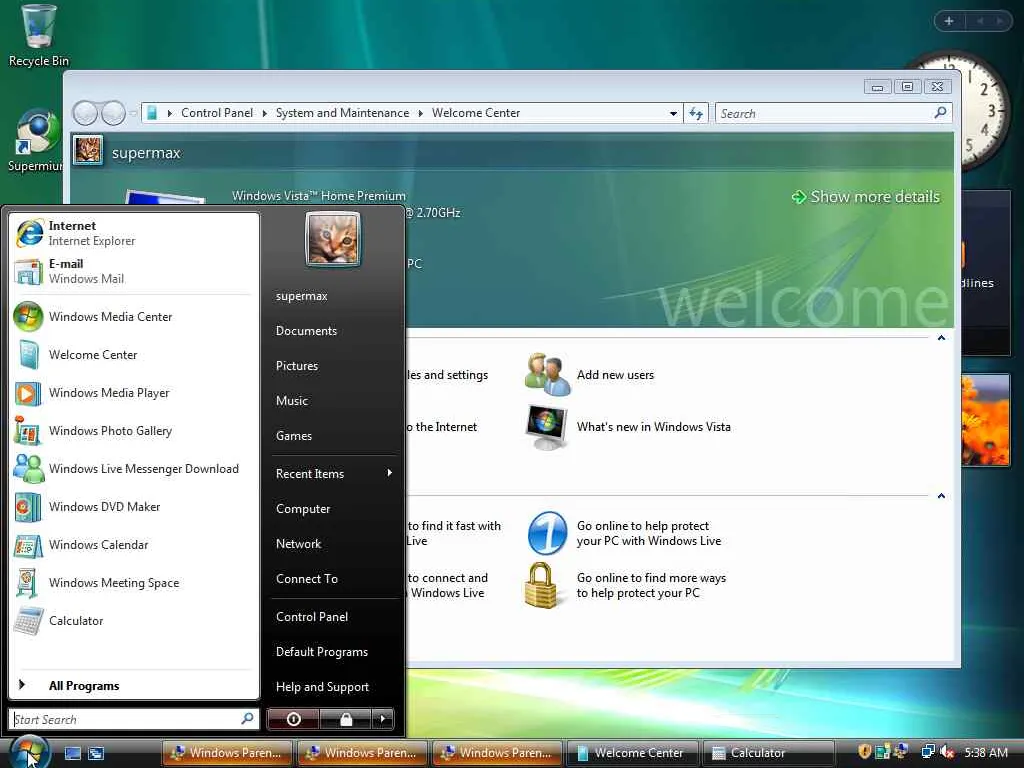Lock the computer with the padlock button
1024x768 pixels.
point(345,719)
